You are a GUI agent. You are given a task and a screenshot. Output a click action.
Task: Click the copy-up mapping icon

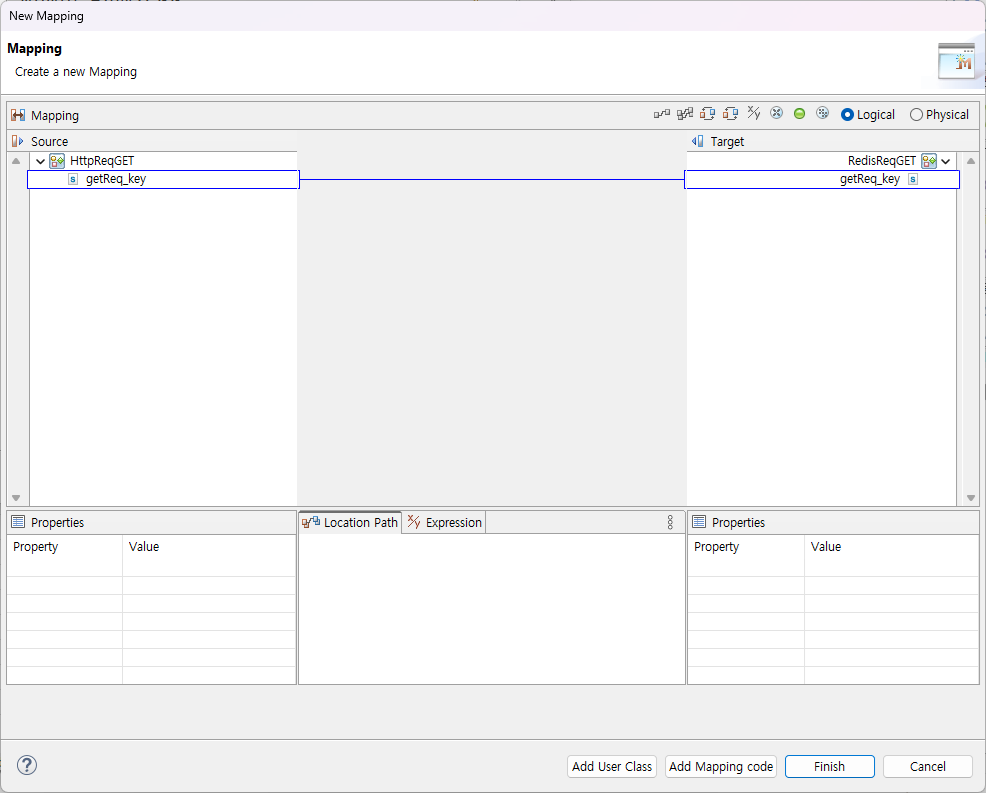point(730,114)
